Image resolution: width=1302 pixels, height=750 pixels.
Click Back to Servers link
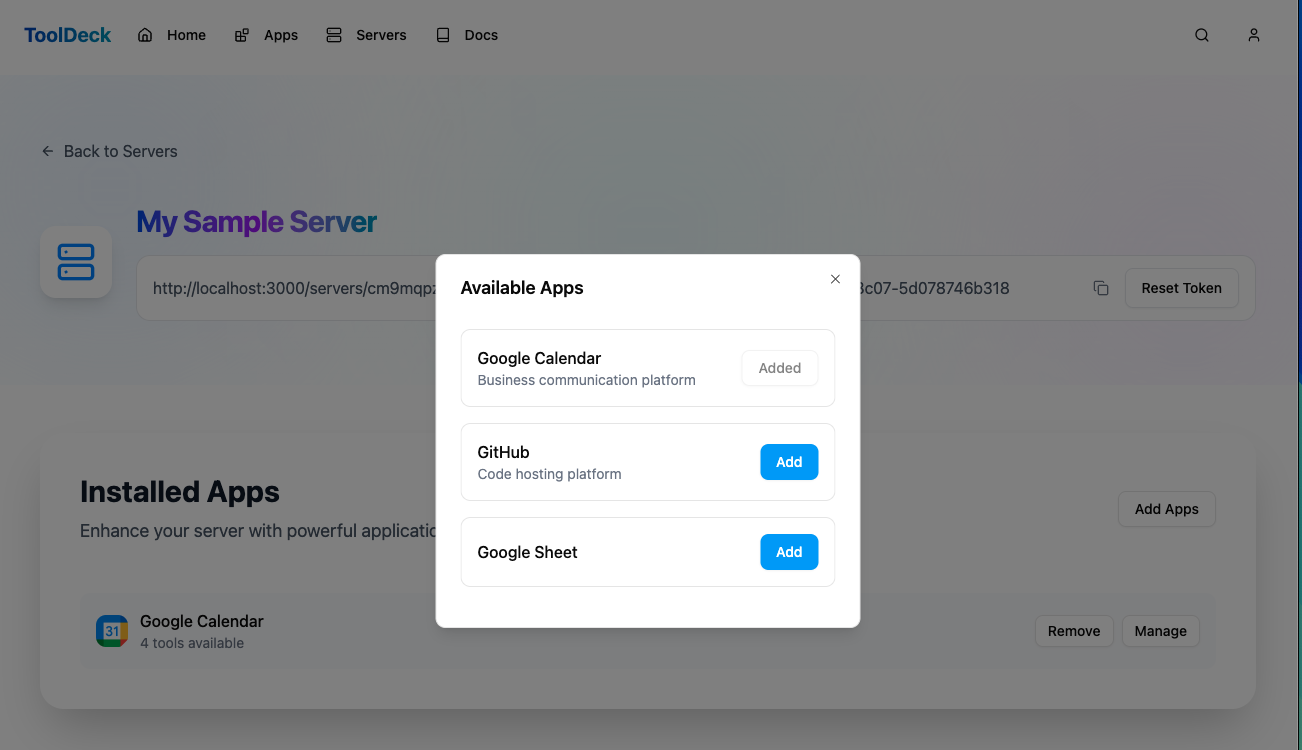[109, 151]
